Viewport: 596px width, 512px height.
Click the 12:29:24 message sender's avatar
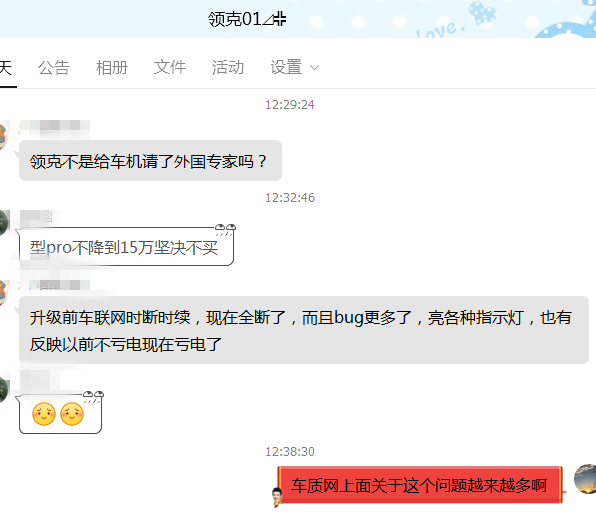pyautogui.click(x=3, y=136)
